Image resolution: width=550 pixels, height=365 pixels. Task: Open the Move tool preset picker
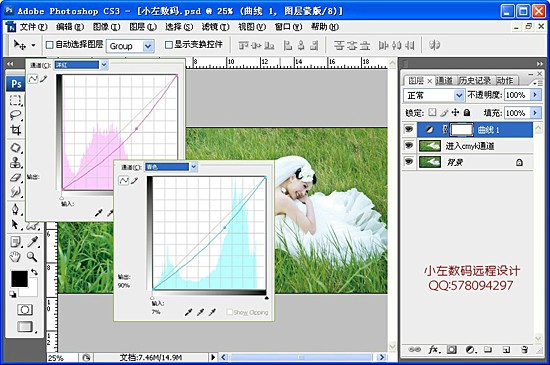[33, 45]
